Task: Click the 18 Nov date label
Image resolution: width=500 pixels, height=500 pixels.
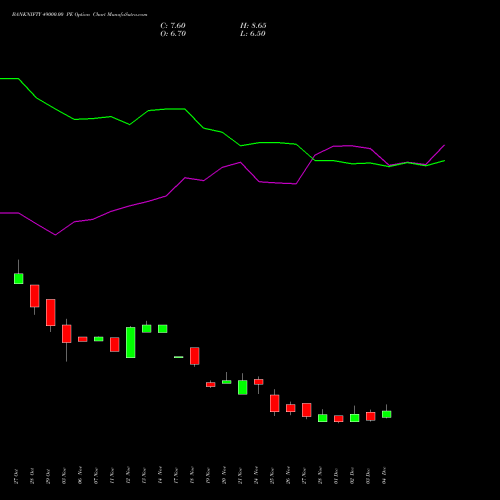Action: [192, 476]
